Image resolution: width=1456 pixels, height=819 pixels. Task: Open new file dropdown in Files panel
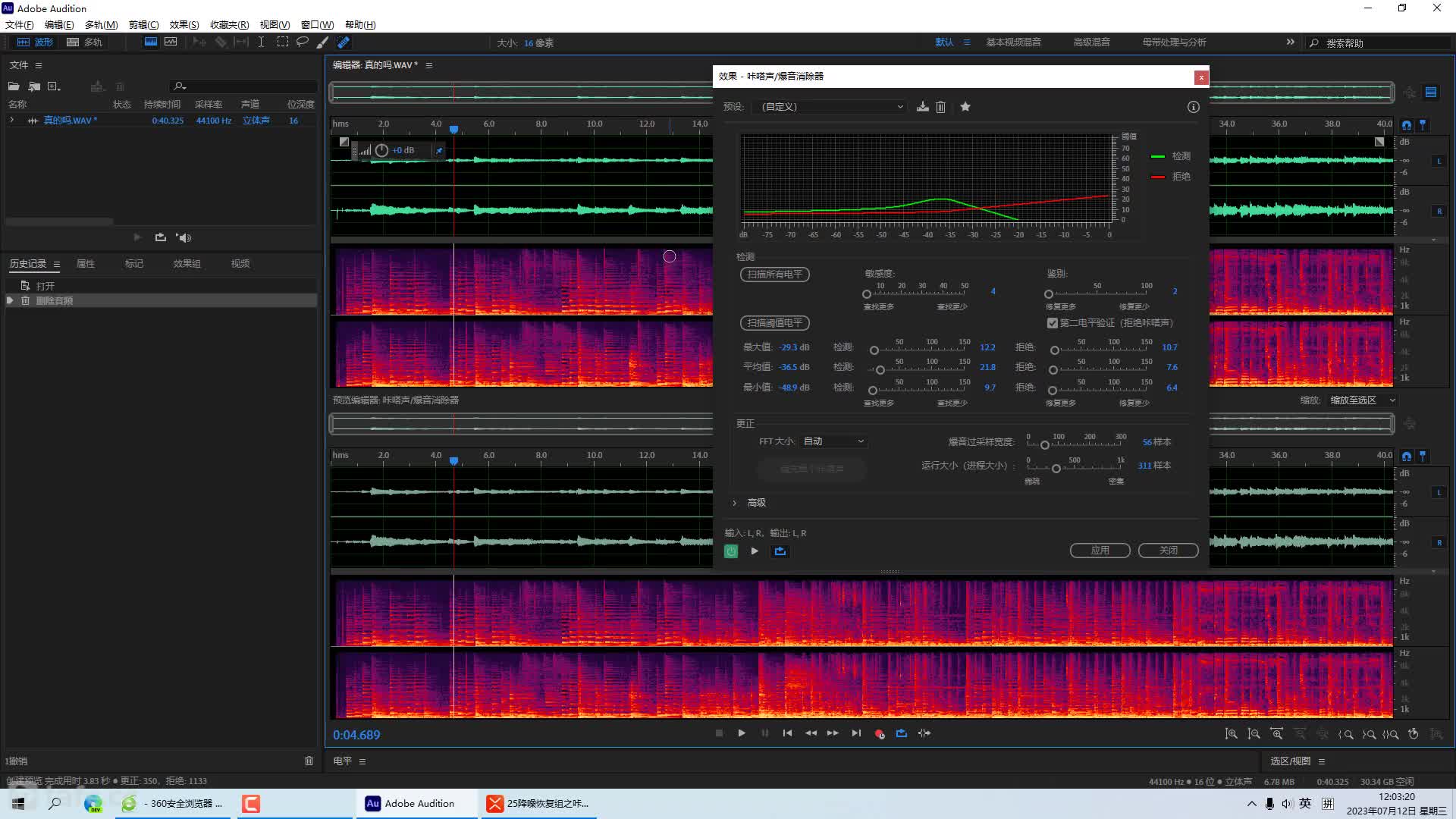pyautogui.click(x=54, y=86)
